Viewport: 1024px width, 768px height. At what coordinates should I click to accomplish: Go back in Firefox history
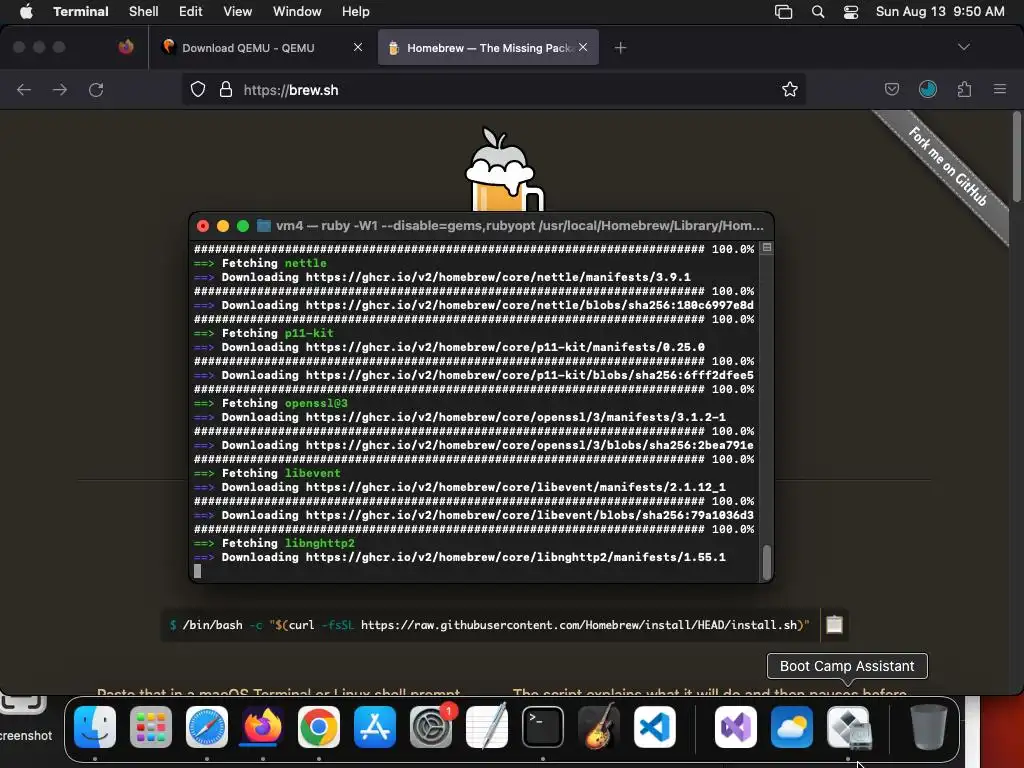(24, 89)
